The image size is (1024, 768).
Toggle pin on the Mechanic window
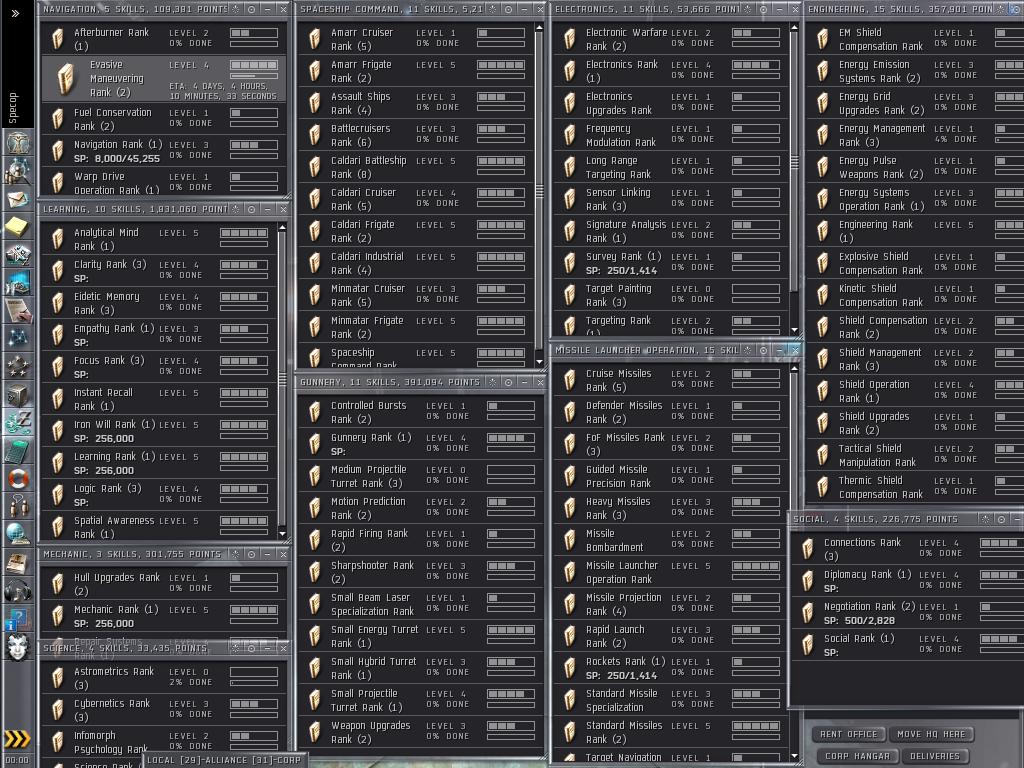pos(236,554)
